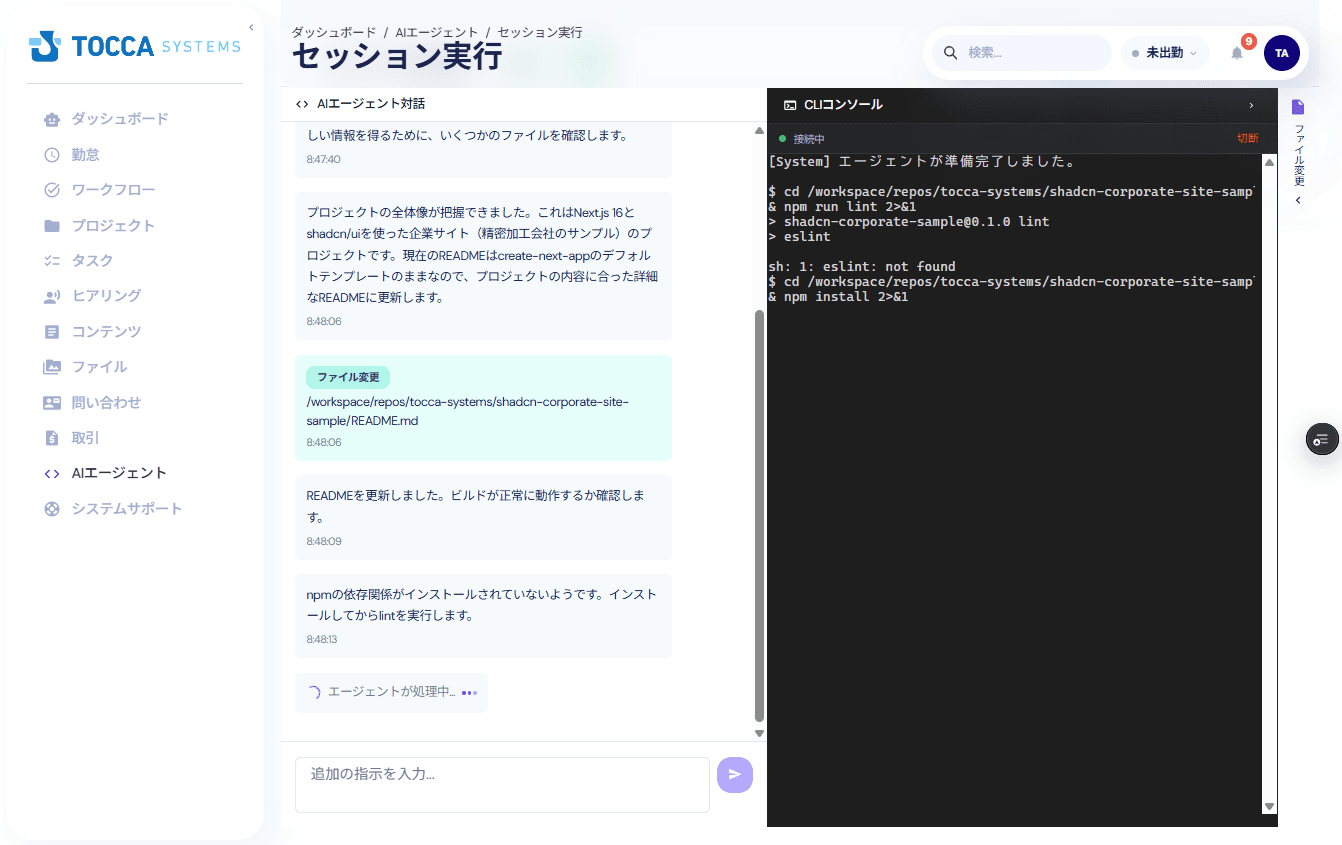Open the TA avatar profile menu
This screenshot has width=1342, height=845.
point(1282,52)
